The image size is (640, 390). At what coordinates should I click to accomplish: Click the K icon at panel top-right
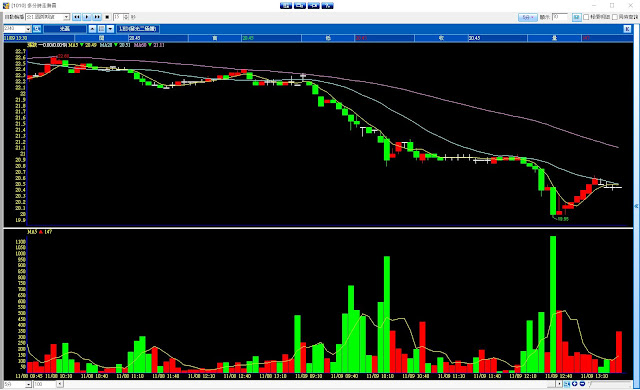627,29
